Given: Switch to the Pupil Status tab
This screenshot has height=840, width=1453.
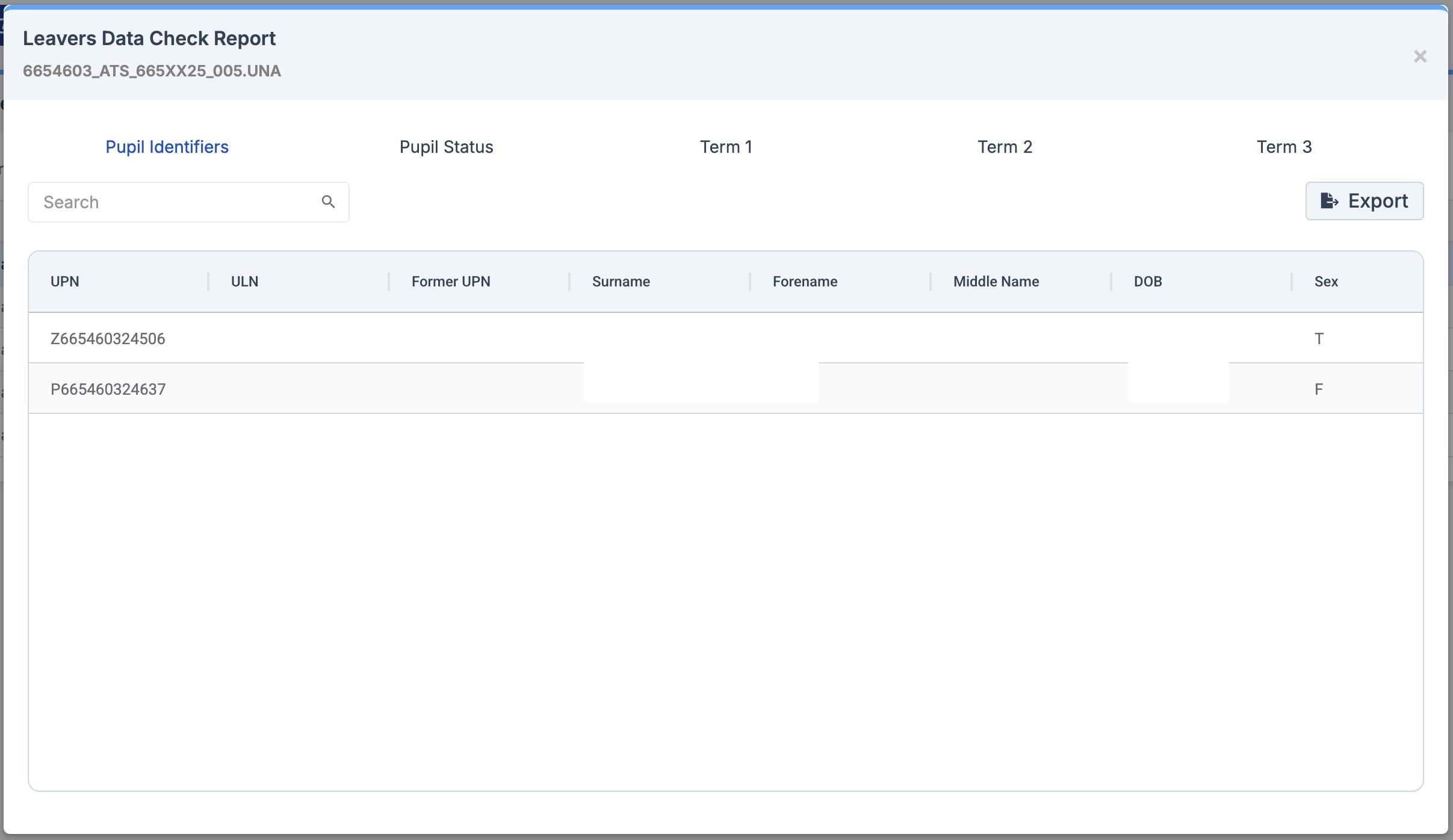Looking at the screenshot, I should coord(446,147).
